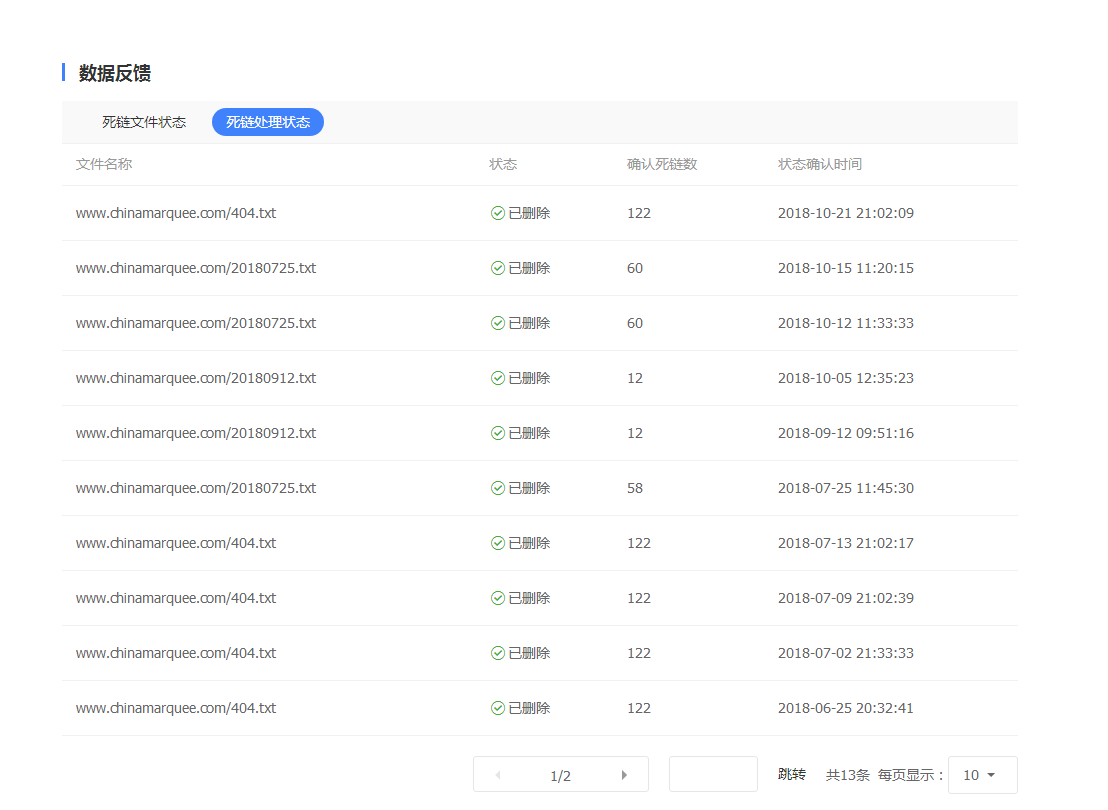Click the 状态确认时间 column header
Viewport: 1108px width, 810px height.
point(820,164)
